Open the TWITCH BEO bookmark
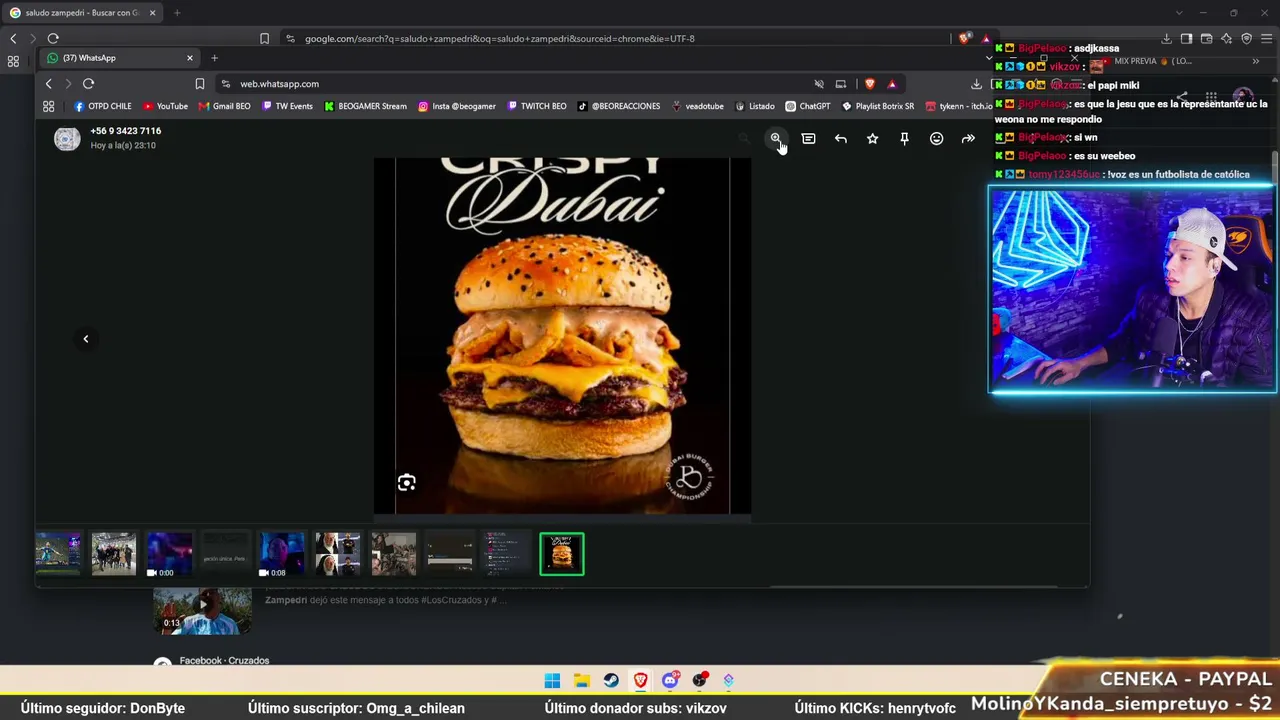Image resolution: width=1280 pixels, height=720 pixels. click(537, 106)
